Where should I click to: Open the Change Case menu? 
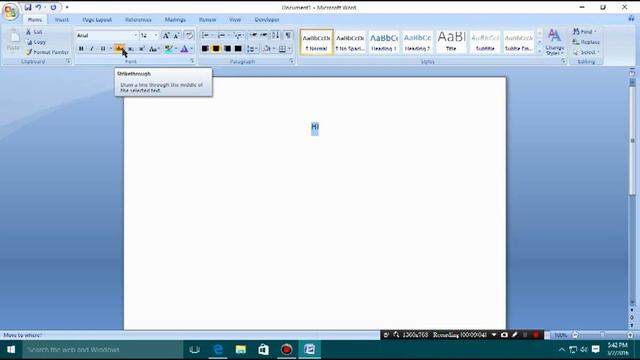coord(153,49)
